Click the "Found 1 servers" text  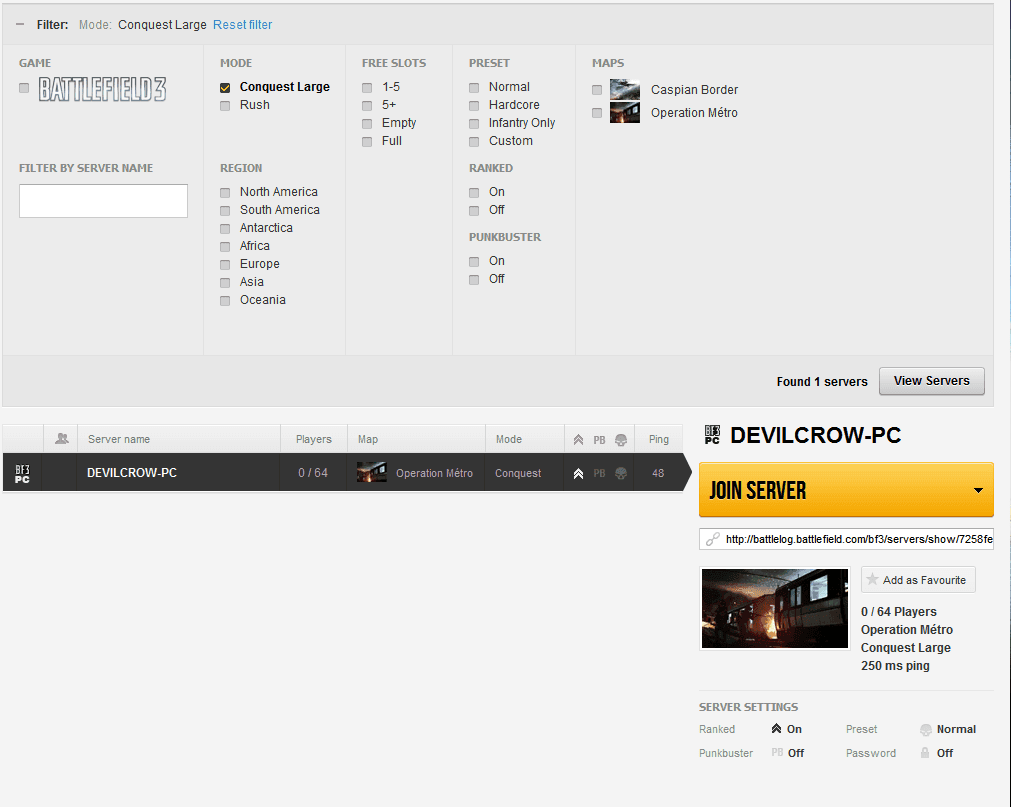[822, 382]
